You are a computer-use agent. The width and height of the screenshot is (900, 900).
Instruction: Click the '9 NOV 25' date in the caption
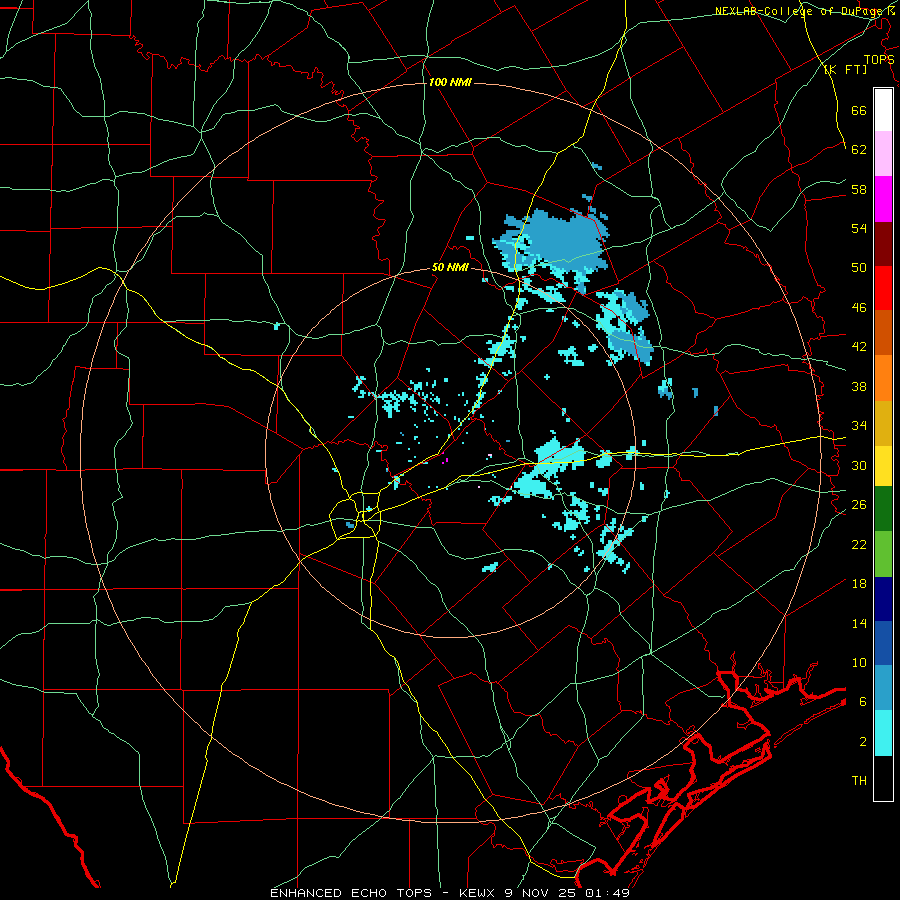click(x=542, y=893)
